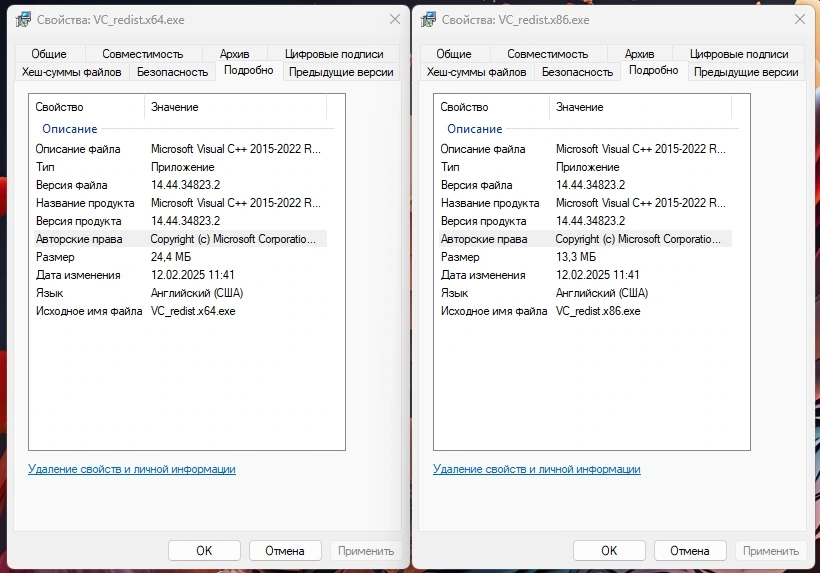Open Удаление свойств link in x64 window
The image size is (820, 573).
click(132, 469)
